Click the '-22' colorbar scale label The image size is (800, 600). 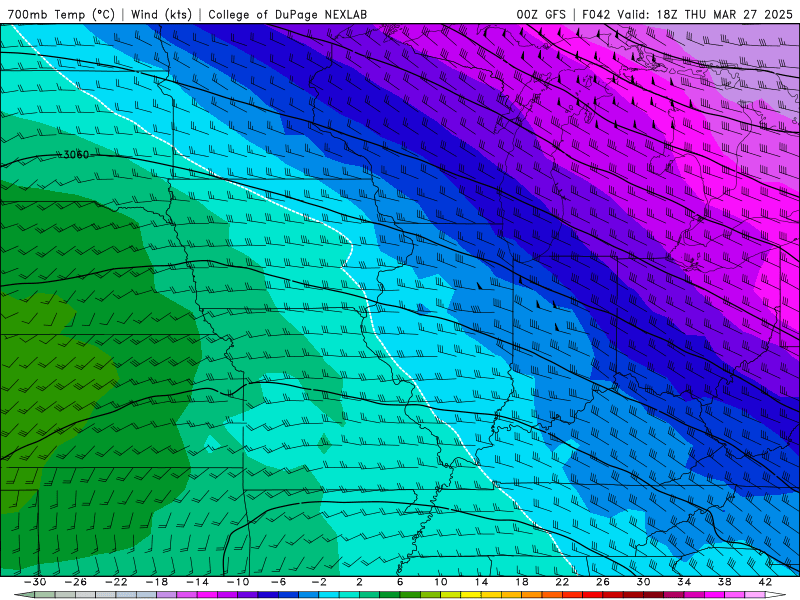[x=116, y=582]
